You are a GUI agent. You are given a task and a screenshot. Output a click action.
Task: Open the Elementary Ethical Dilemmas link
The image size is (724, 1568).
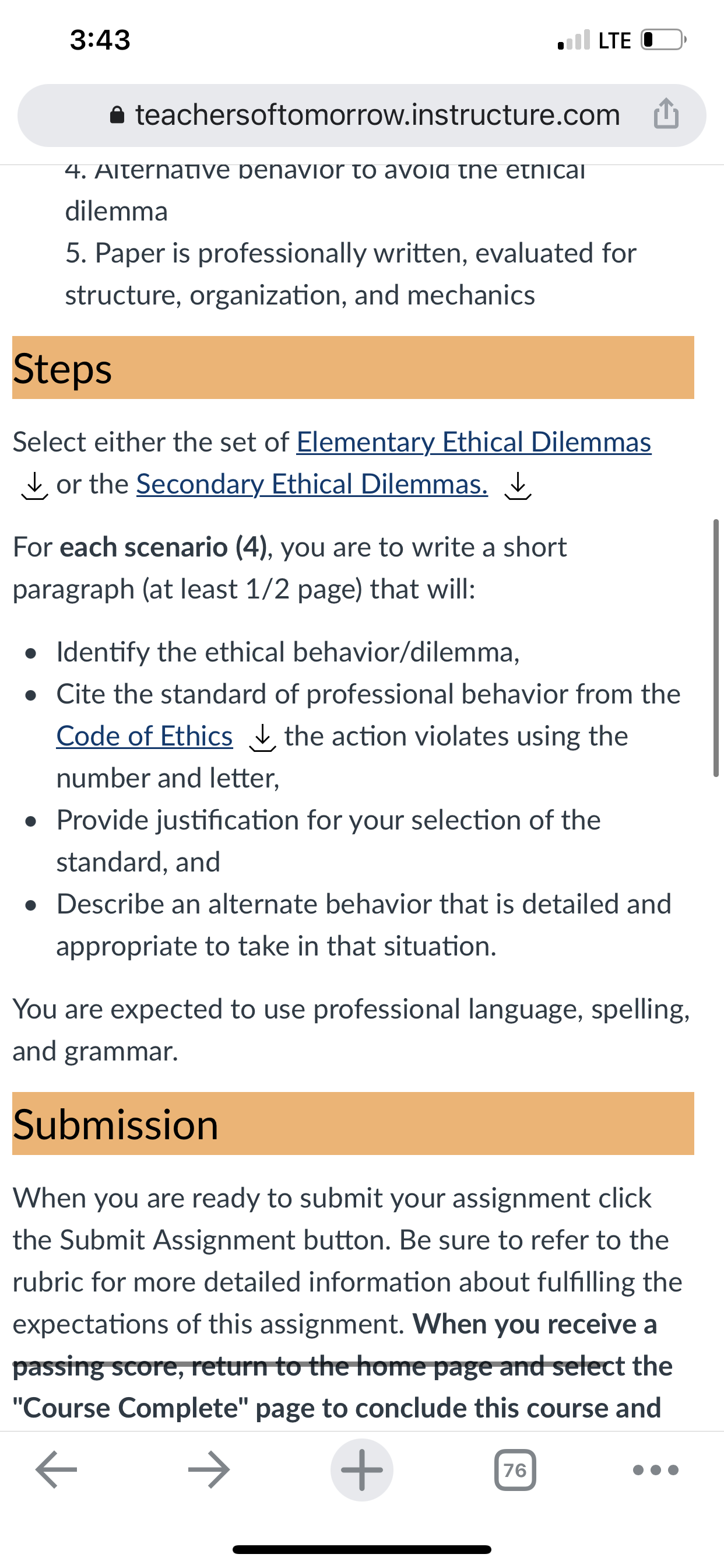pyautogui.click(x=474, y=442)
